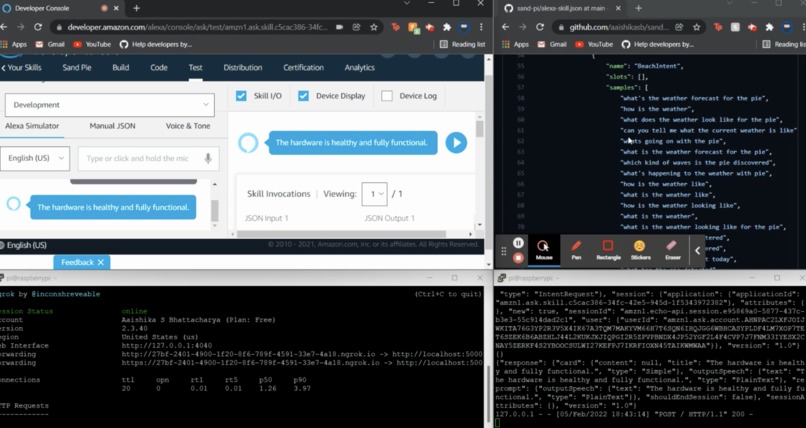The width and height of the screenshot is (806, 428).
Task: Click the microphone icon in Alexa Simulator
Action: pyautogui.click(x=208, y=158)
